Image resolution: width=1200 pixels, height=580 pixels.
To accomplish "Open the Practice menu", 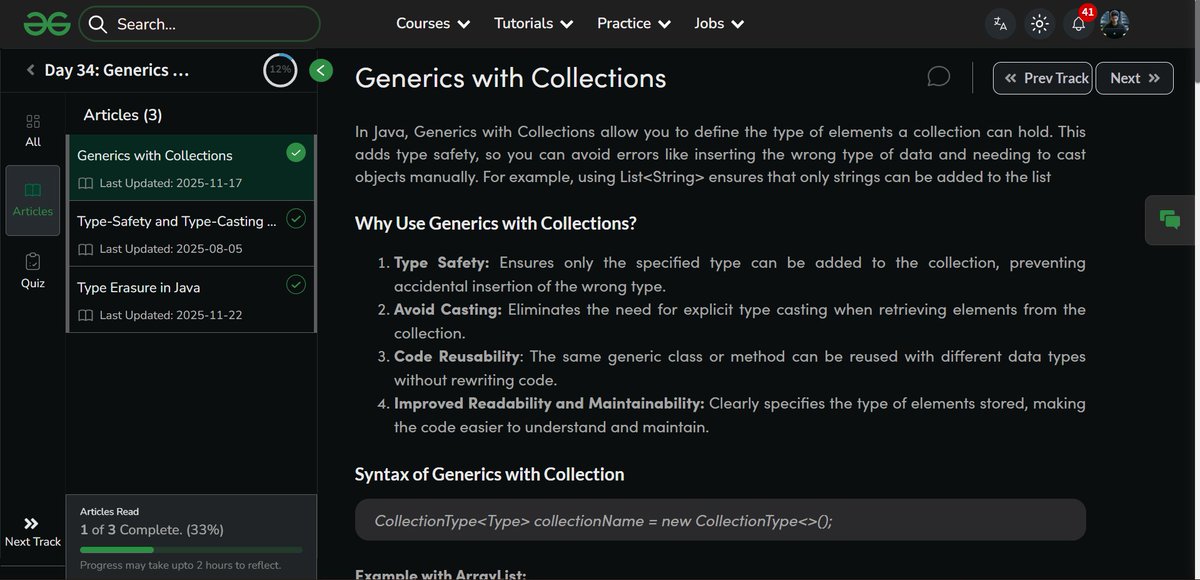I will tap(633, 22).
